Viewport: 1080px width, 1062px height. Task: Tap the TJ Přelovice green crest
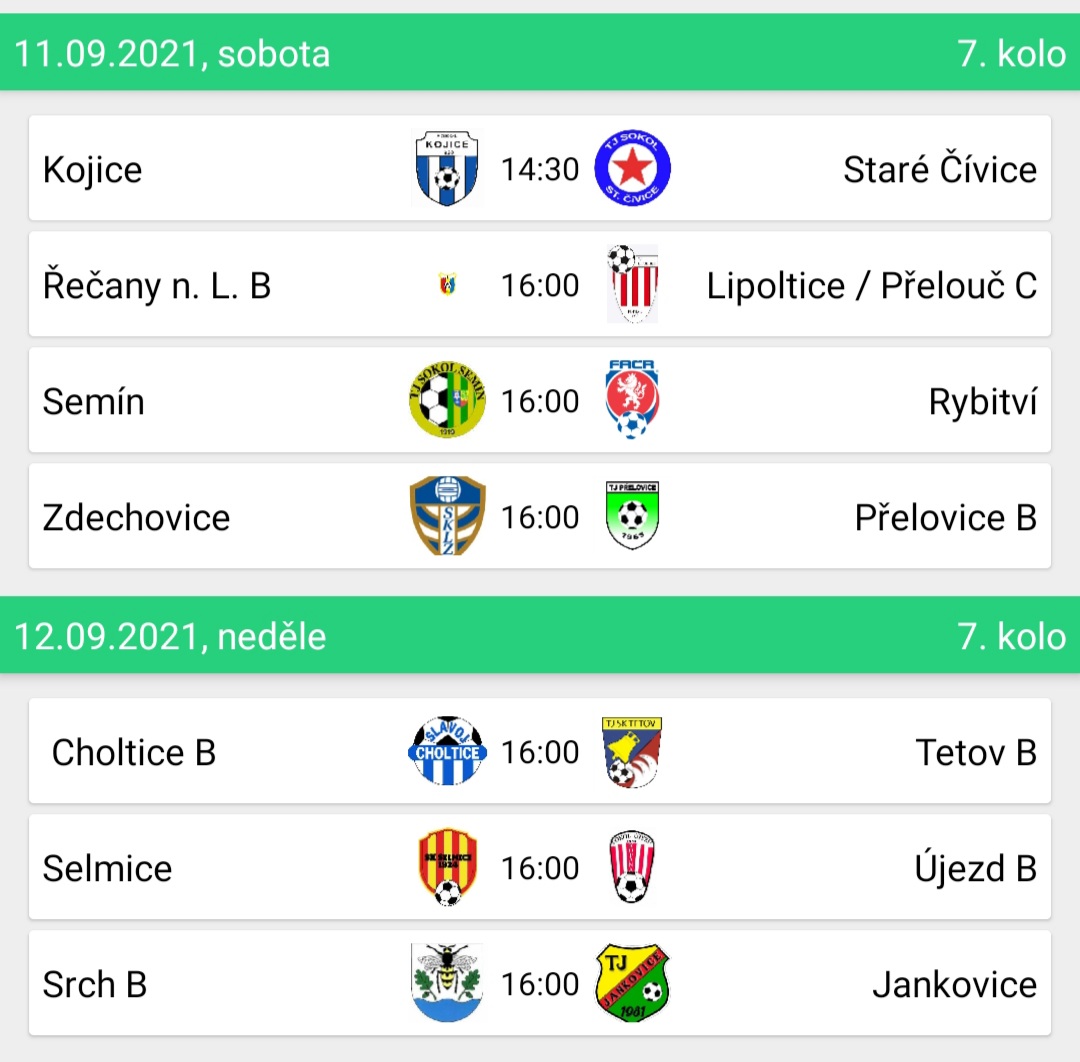coord(632,515)
